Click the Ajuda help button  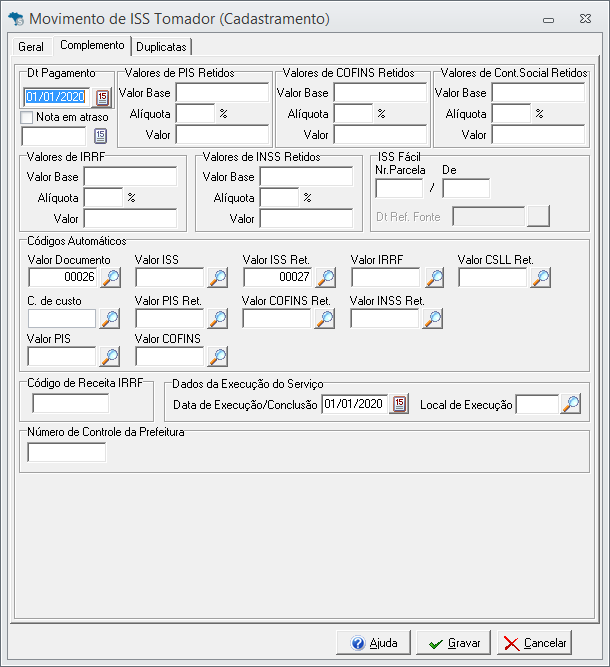(x=373, y=643)
